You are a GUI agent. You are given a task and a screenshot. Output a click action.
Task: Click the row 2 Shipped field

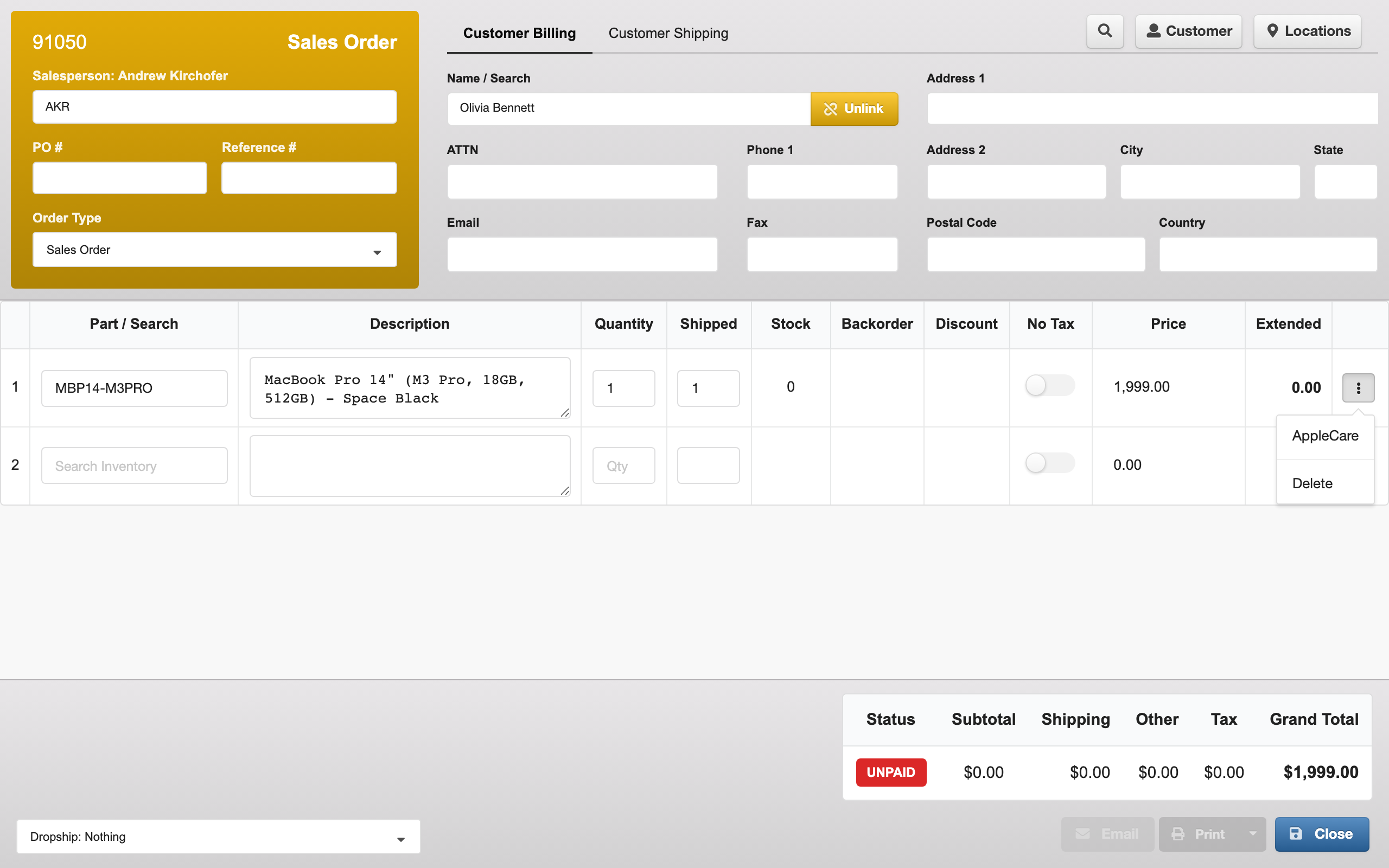point(708,465)
